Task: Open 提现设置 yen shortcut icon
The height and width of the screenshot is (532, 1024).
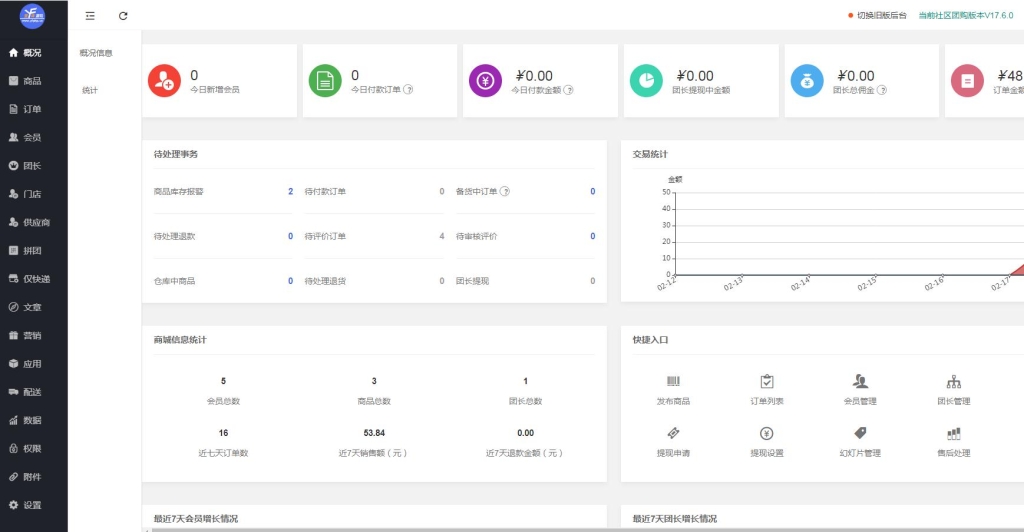Action: (767, 433)
